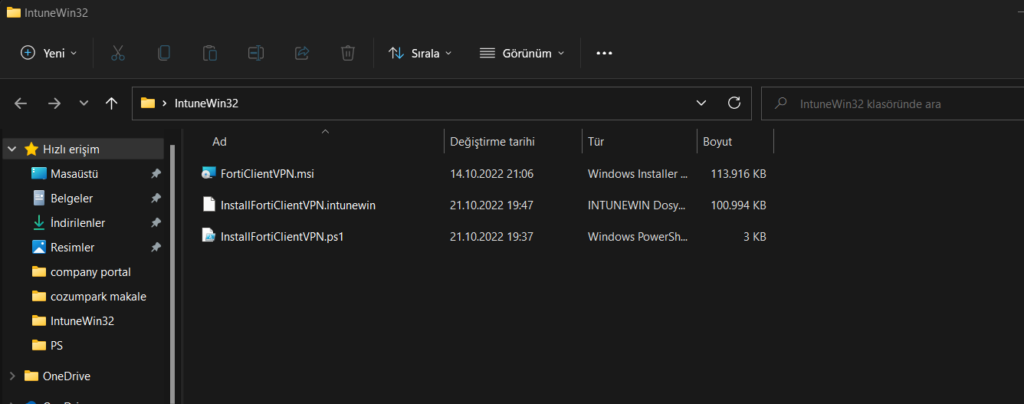Viewport: 1024px width, 404px height.
Task: Select IntuneWin32 folder in sidebar
Action: pos(83,320)
